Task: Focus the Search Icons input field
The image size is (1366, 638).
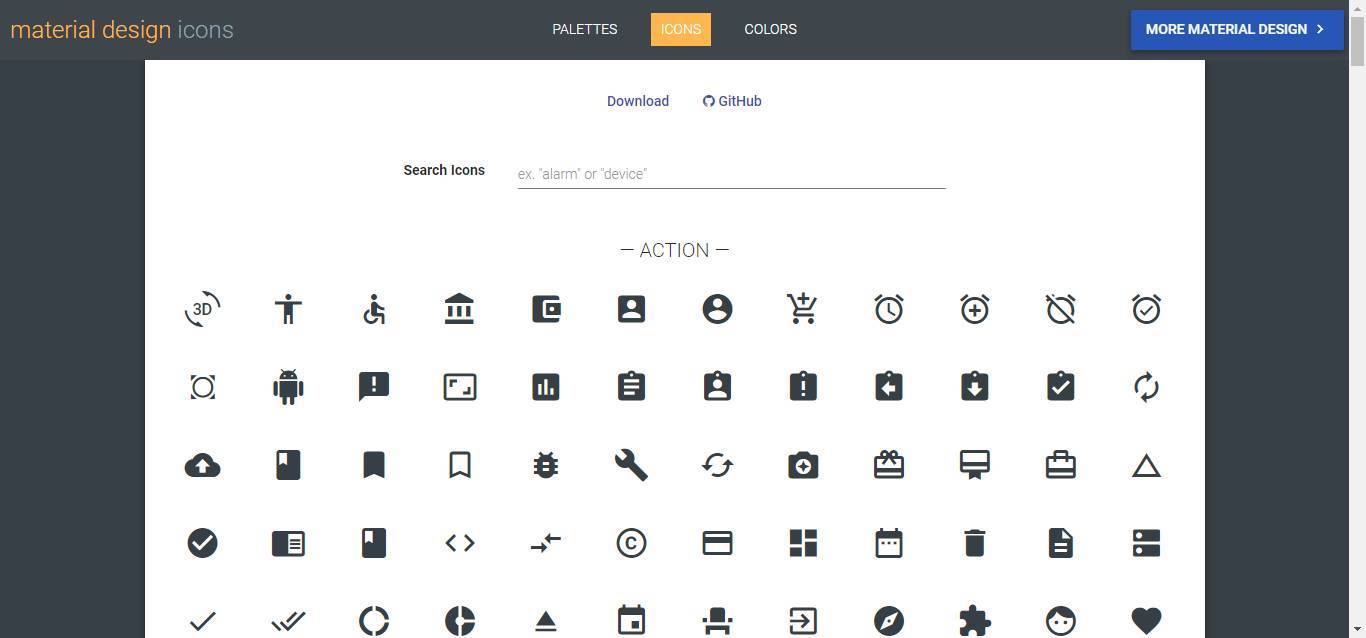Action: point(731,174)
